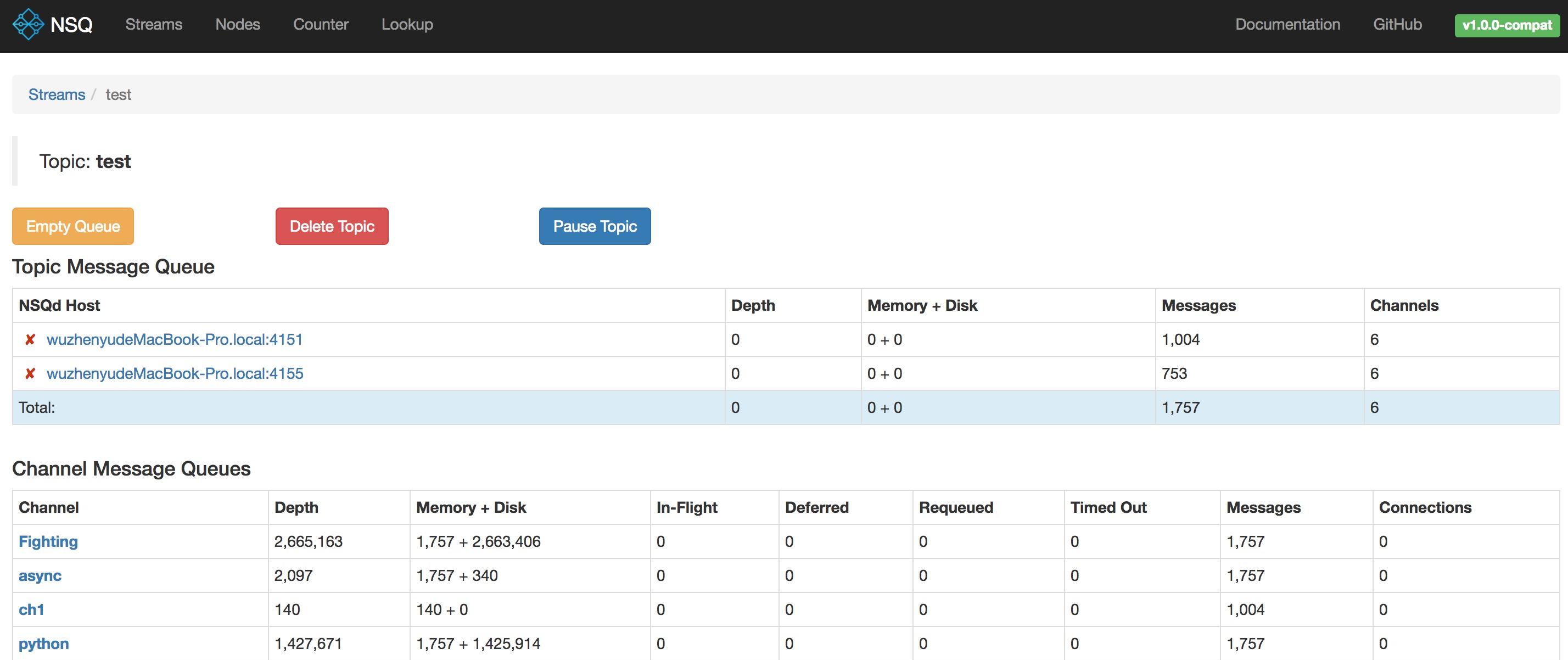Image resolution: width=1568 pixels, height=660 pixels.
Task: Click the messages value '1,004' for host :4151
Action: [1181, 340]
